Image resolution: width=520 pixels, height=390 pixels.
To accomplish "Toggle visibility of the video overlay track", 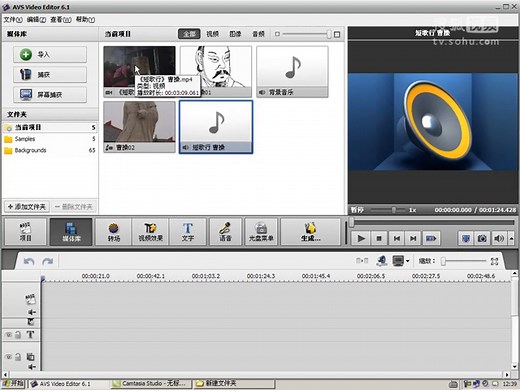I will coord(8,357).
